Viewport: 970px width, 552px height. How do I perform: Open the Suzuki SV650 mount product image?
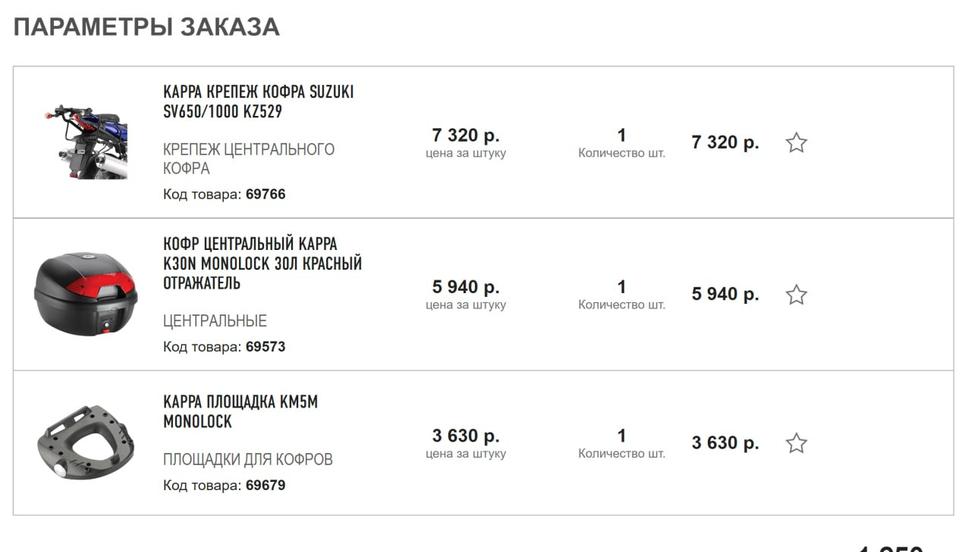coord(86,142)
